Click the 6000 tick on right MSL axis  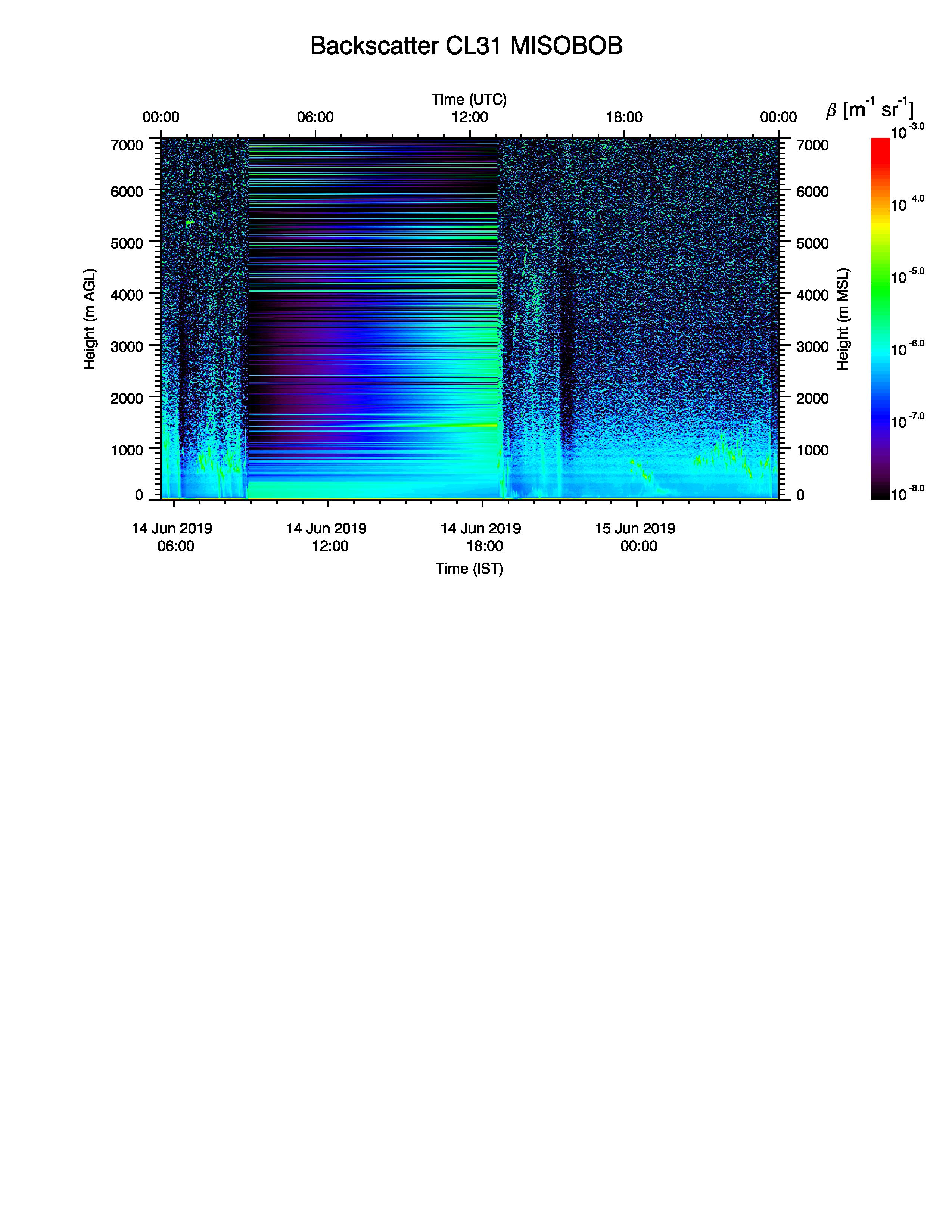point(813,192)
